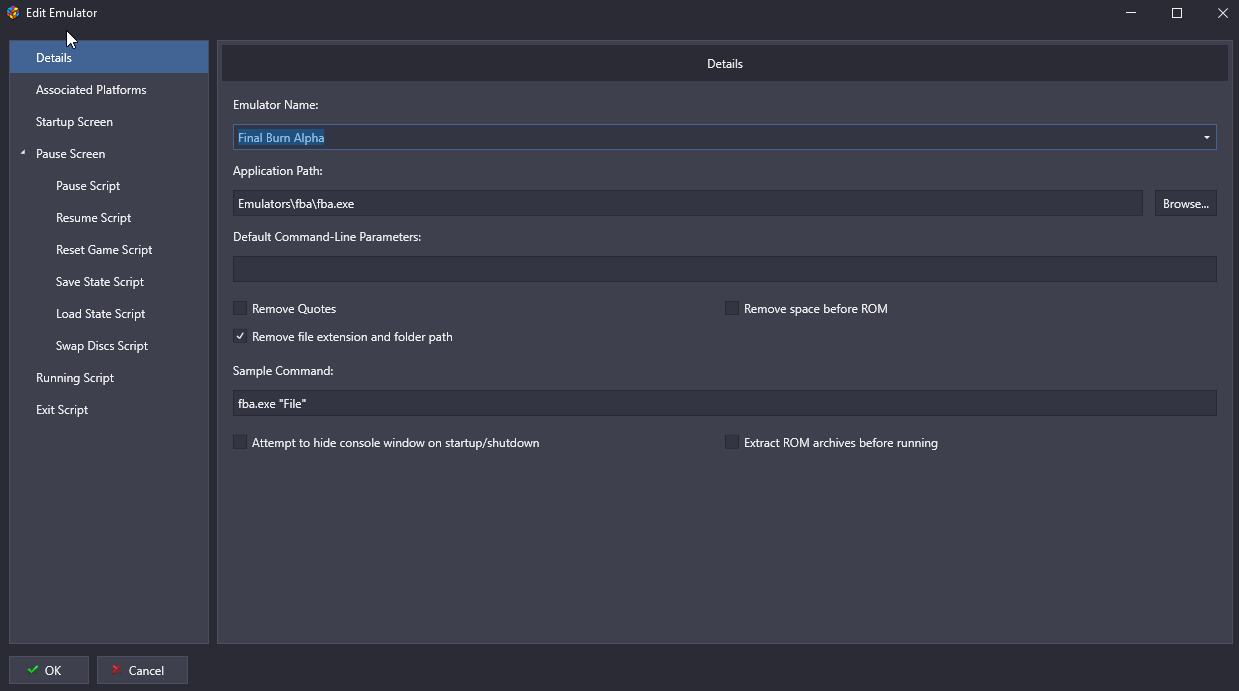Check Extract ROM archives before running
The image size is (1239, 691).
click(732, 443)
